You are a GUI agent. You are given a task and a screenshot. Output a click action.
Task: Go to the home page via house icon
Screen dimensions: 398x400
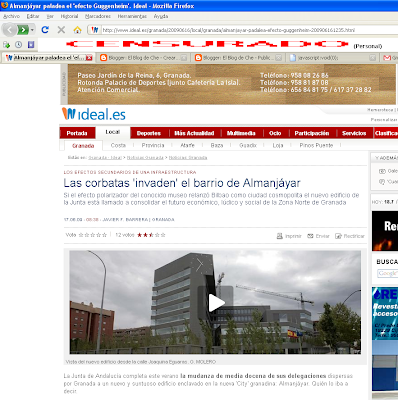(x=77, y=30)
